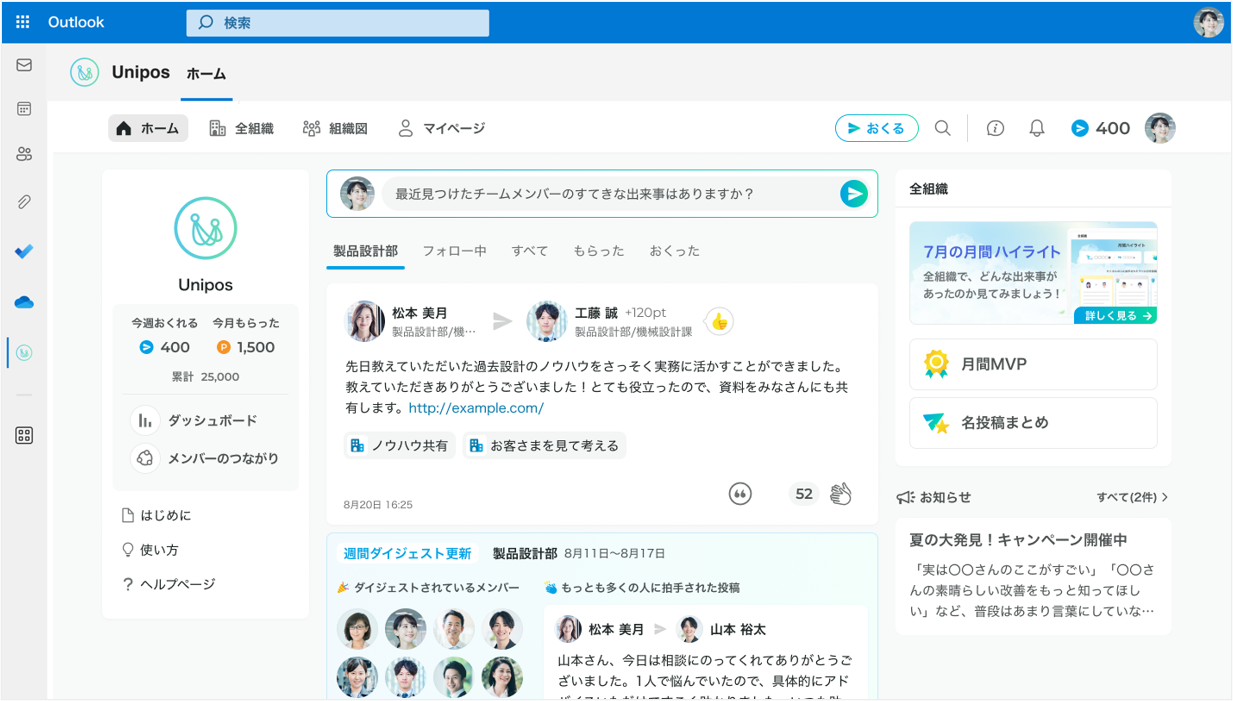Screen dimensions: 1233x701
Task: Open 使い方 guide
Action: (150, 550)
